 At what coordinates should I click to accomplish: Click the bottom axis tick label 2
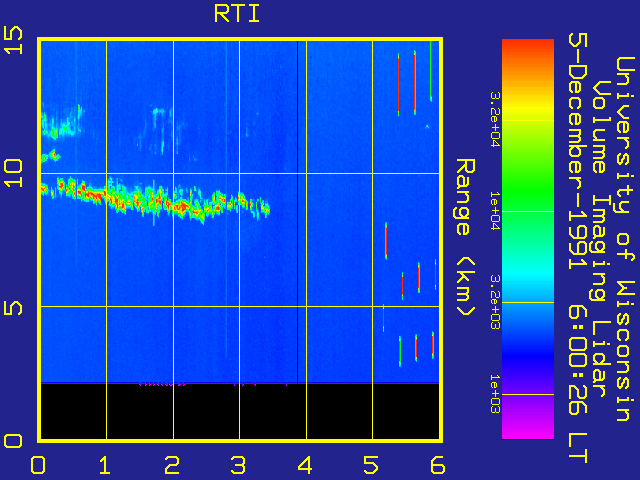click(172, 465)
